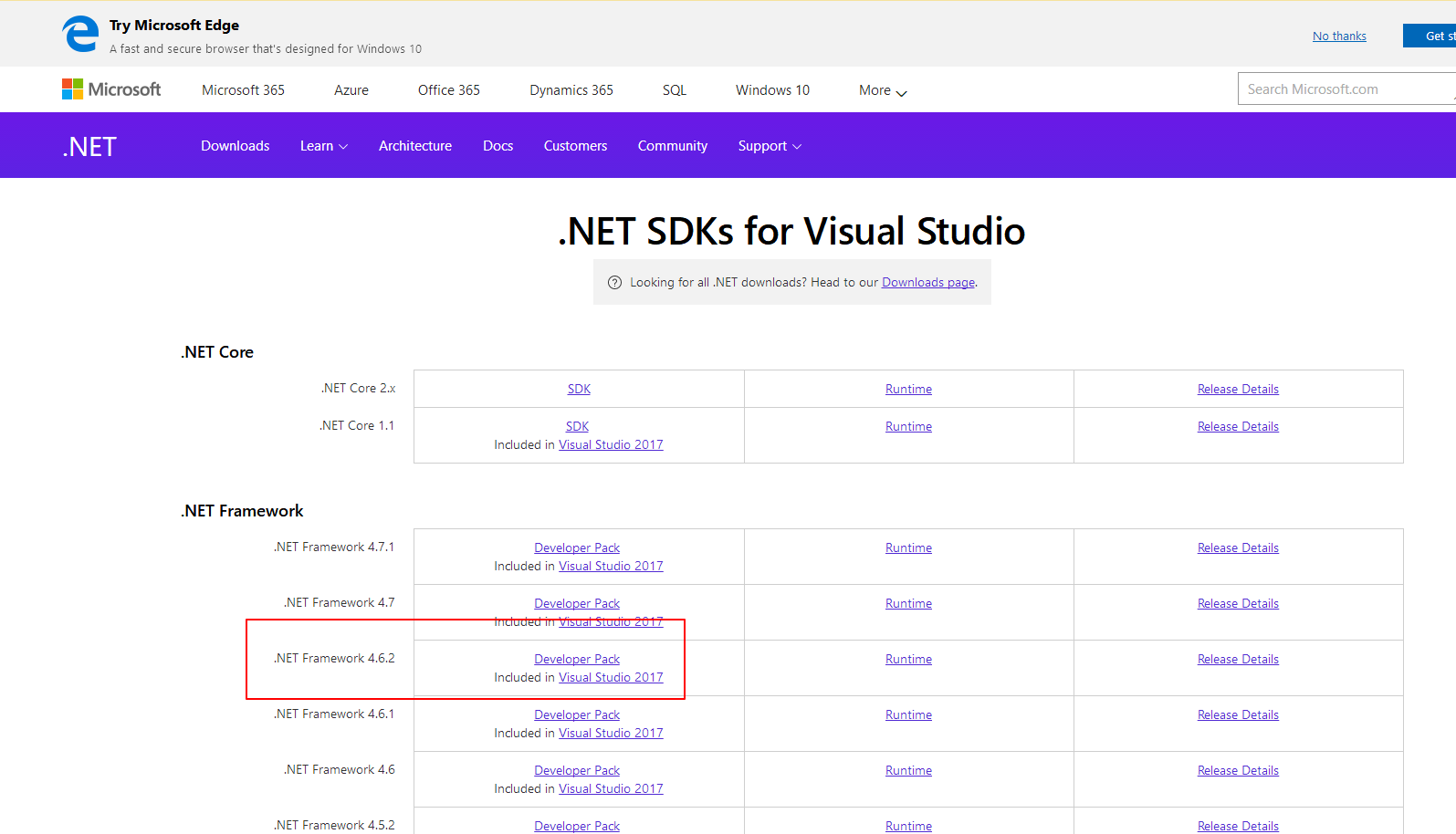Image resolution: width=1456 pixels, height=834 pixels.
Task: Click the Microsoft Edge logo icon
Action: (80, 35)
